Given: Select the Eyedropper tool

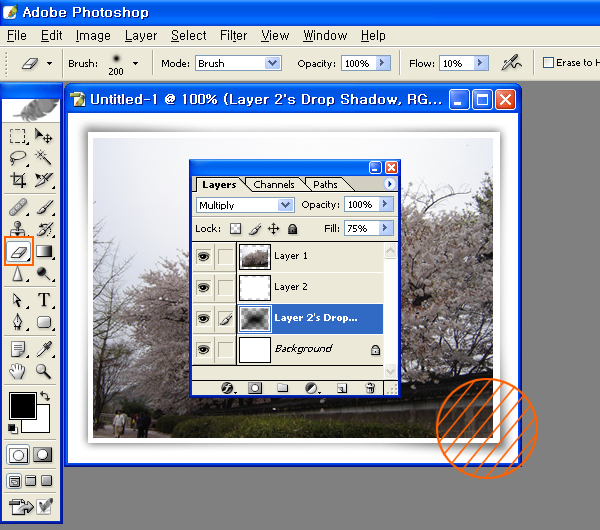Looking at the screenshot, I should 43,349.
